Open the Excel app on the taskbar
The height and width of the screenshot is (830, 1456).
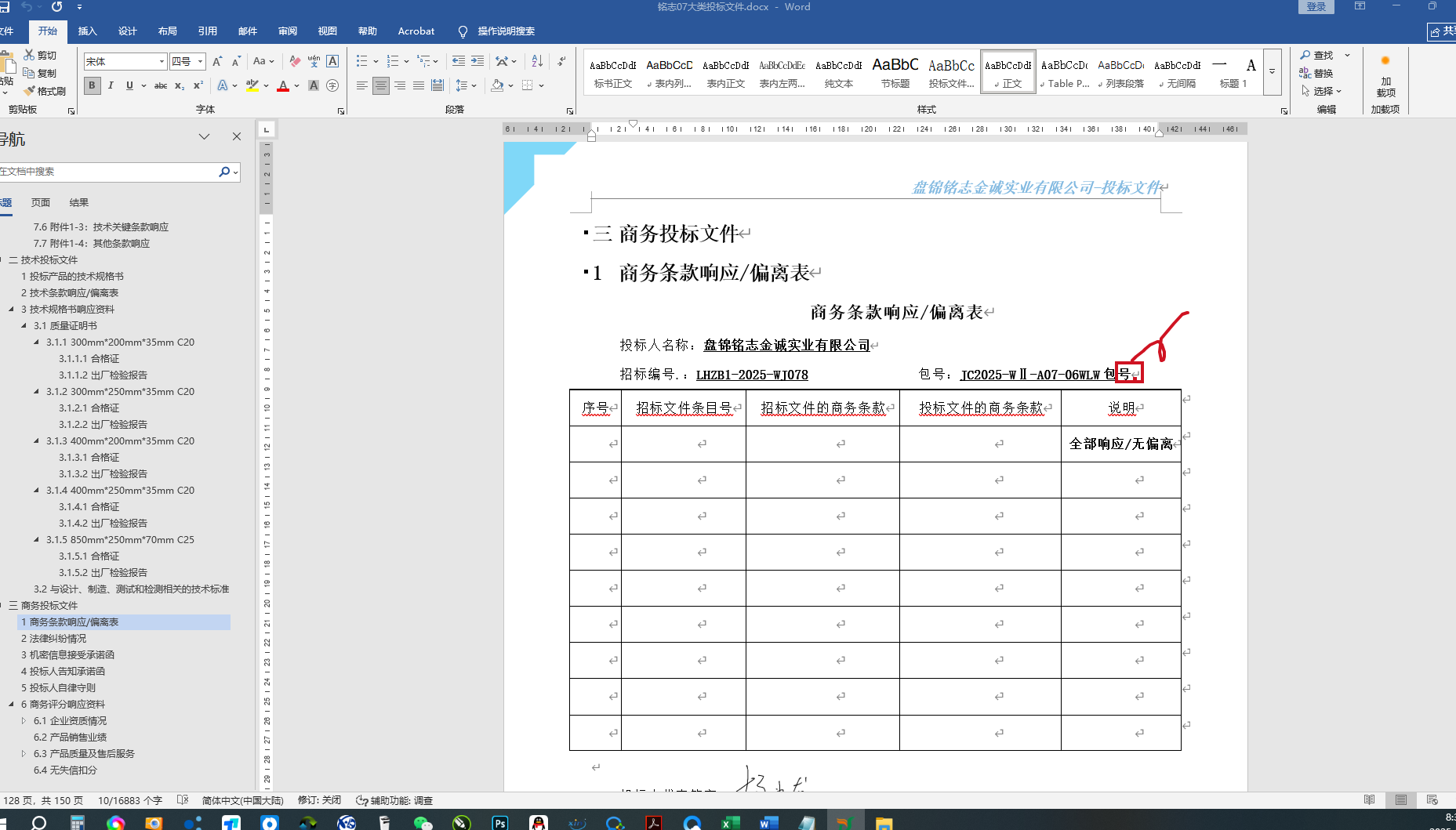click(x=730, y=823)
